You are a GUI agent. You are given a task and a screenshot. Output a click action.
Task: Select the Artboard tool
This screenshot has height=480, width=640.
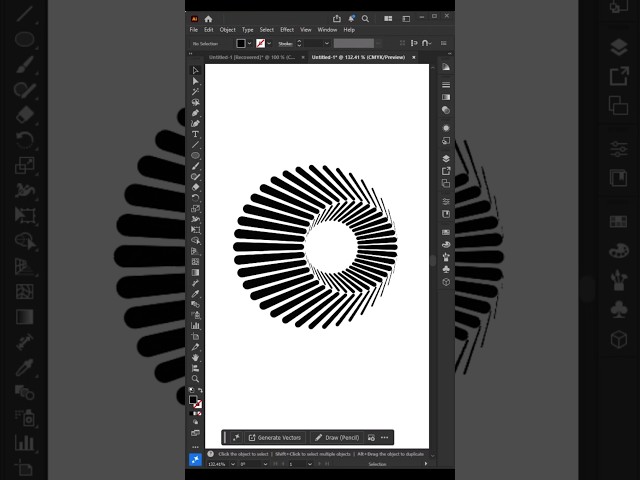(195, 336)
